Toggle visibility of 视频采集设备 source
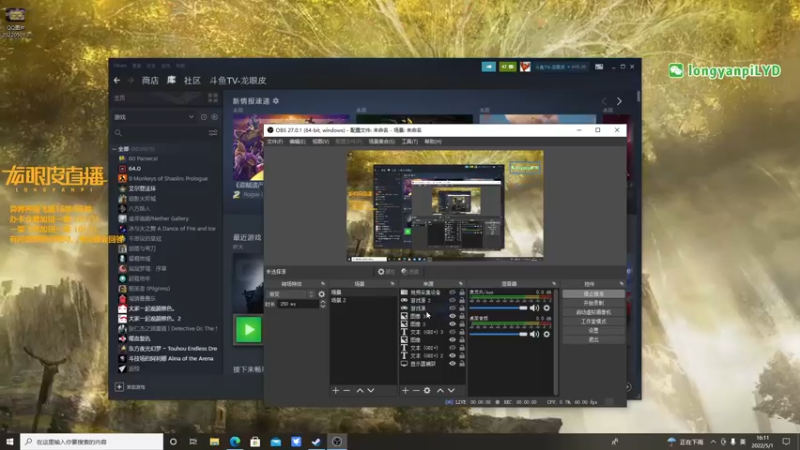This screenshot has height=450, width=800. click(x=452, y=292)
